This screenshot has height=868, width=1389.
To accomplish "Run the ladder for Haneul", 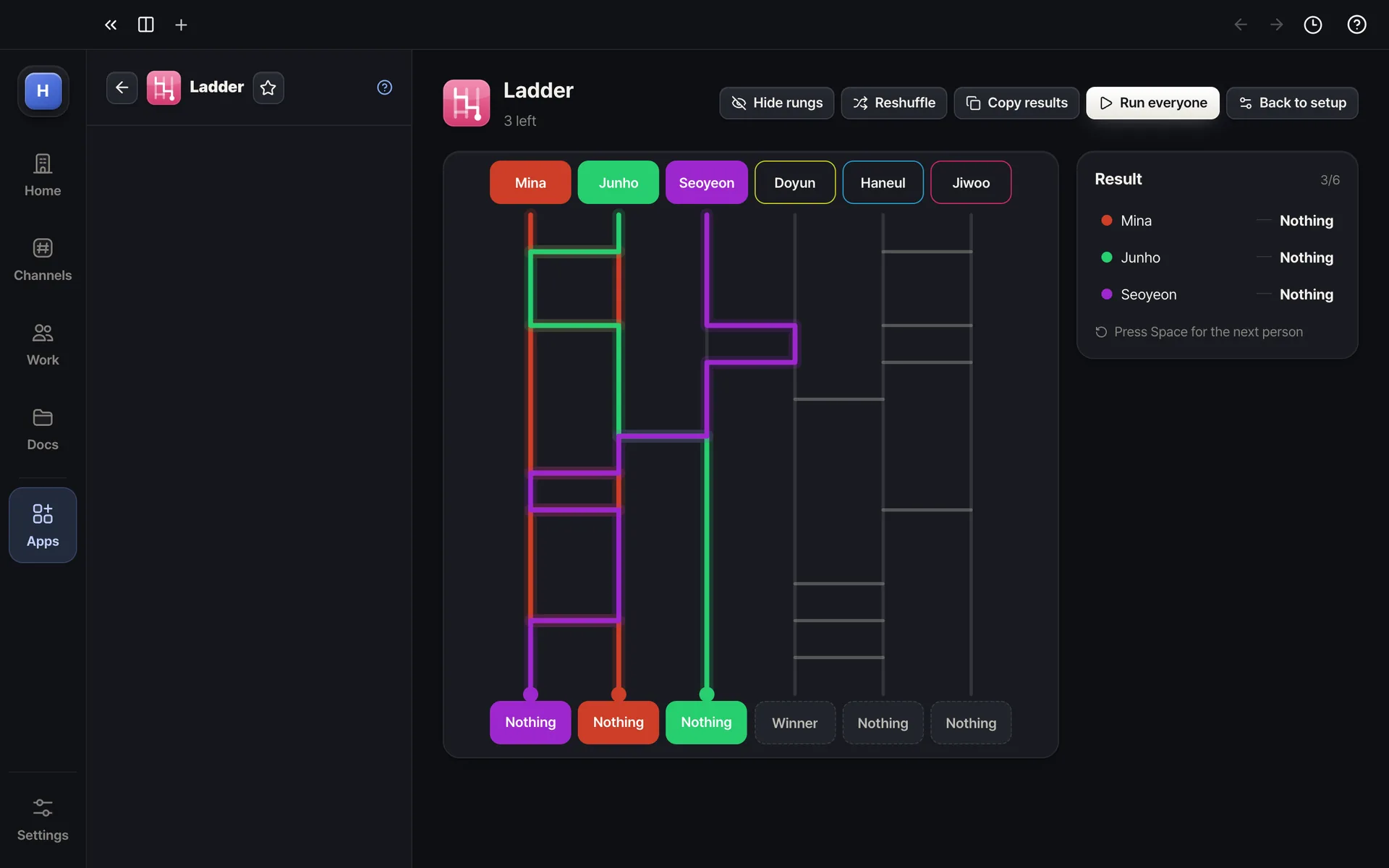I will [883, 182].
